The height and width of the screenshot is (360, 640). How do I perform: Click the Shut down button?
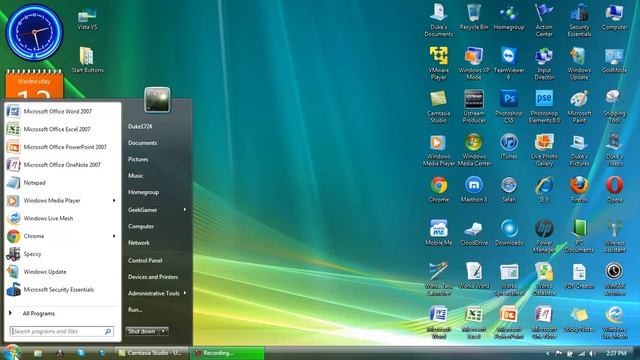coord(142,331)
